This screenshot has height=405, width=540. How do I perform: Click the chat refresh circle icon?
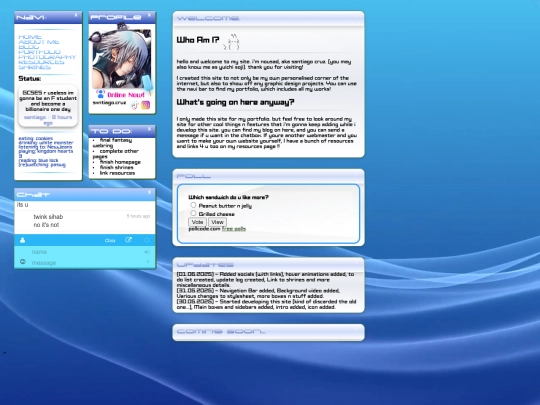pyautogui.click(x=147, y=240)
